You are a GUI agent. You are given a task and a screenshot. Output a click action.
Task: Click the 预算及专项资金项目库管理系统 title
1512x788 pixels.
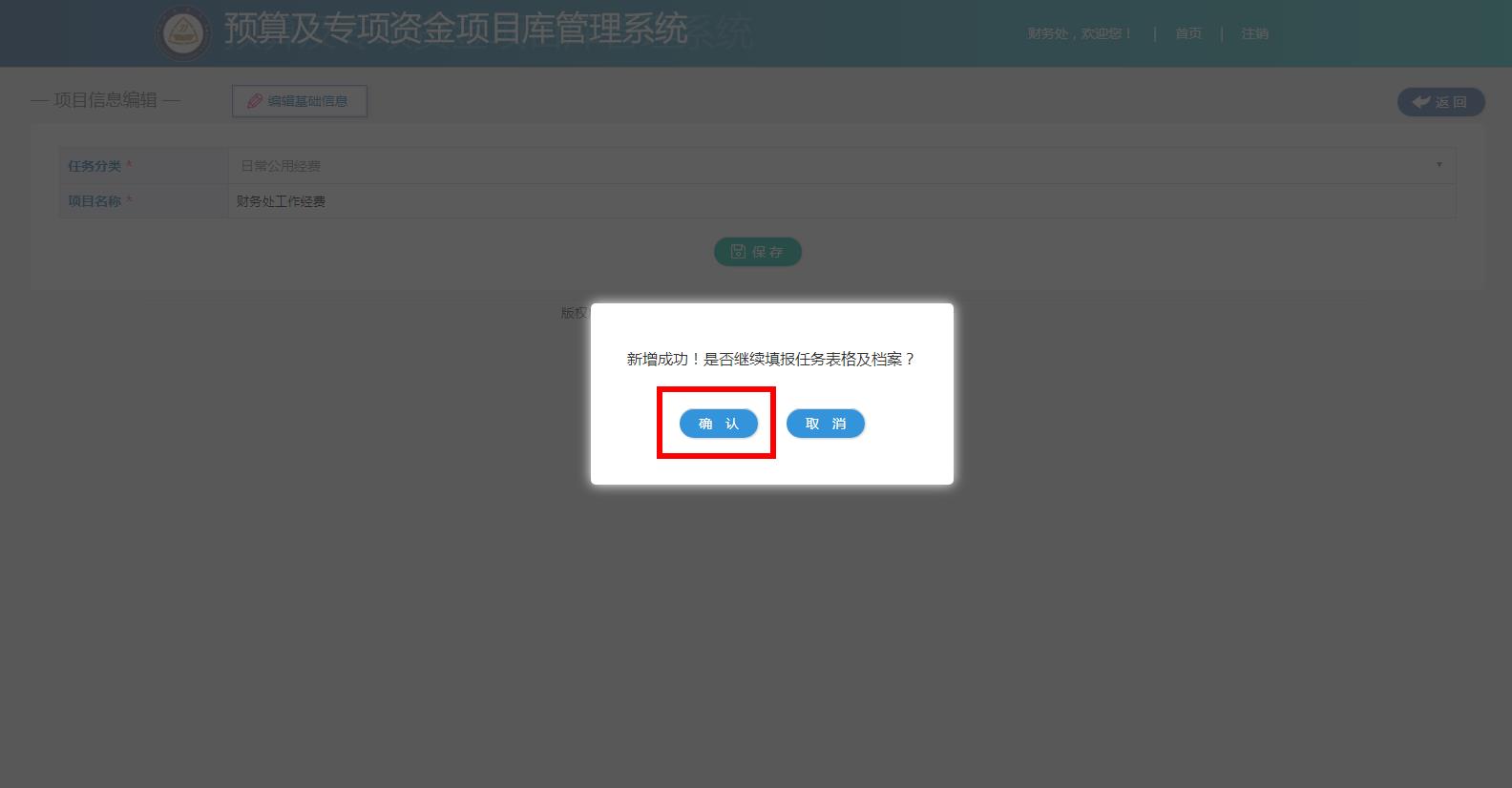456,29
